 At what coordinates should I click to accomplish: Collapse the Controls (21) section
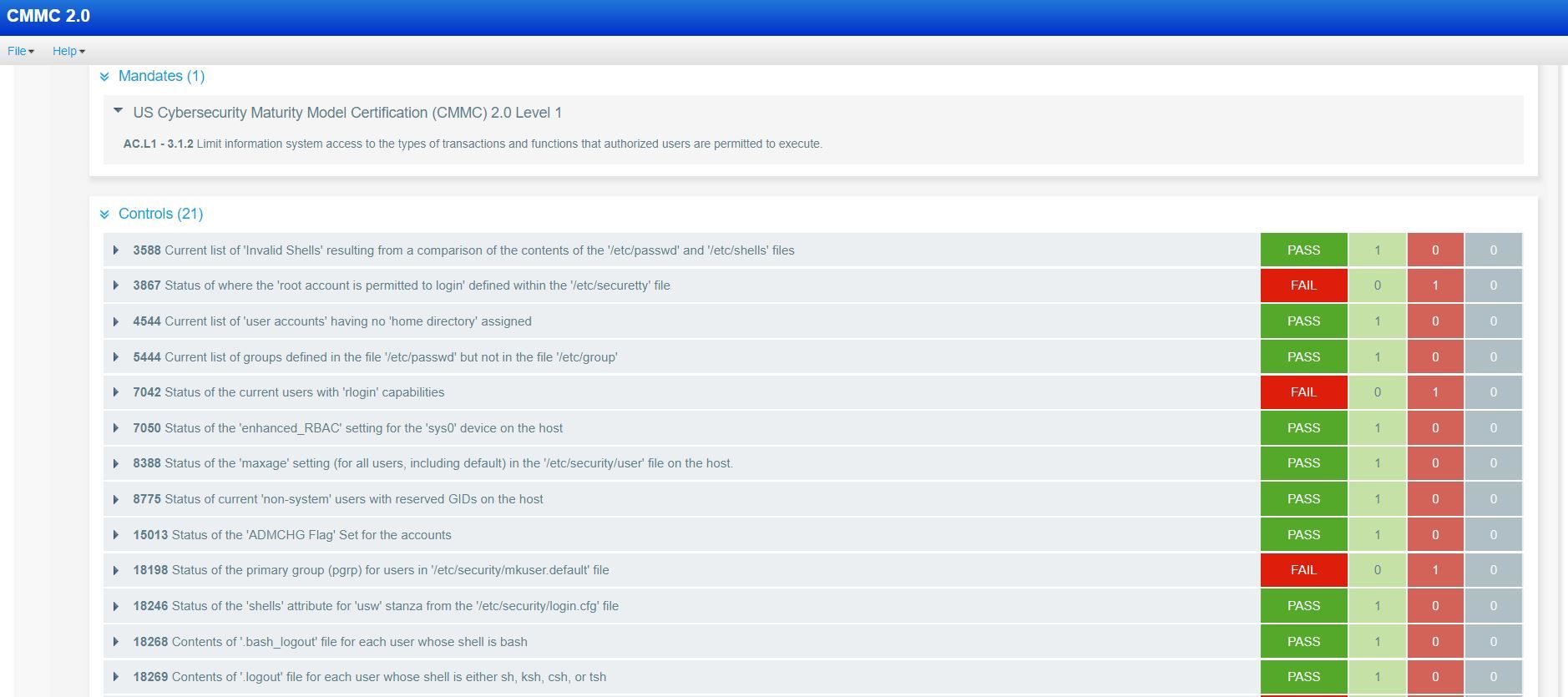104,215
